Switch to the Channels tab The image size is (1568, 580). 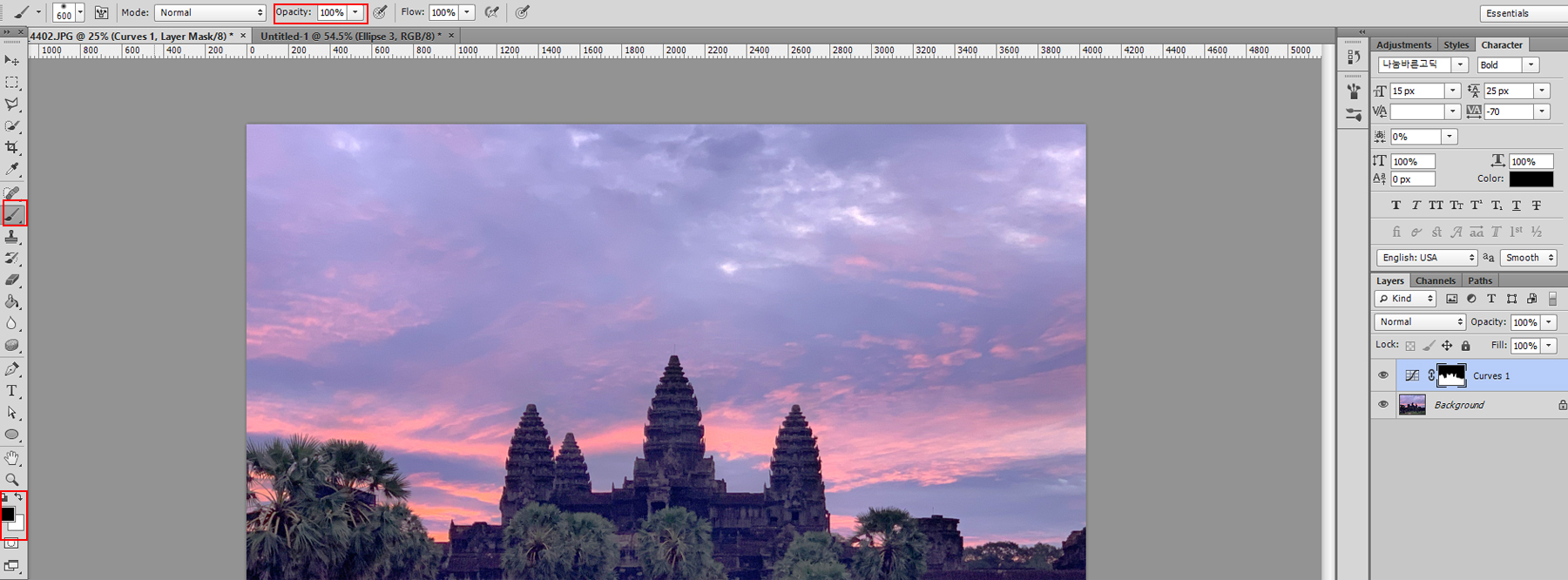[1435, 280]
